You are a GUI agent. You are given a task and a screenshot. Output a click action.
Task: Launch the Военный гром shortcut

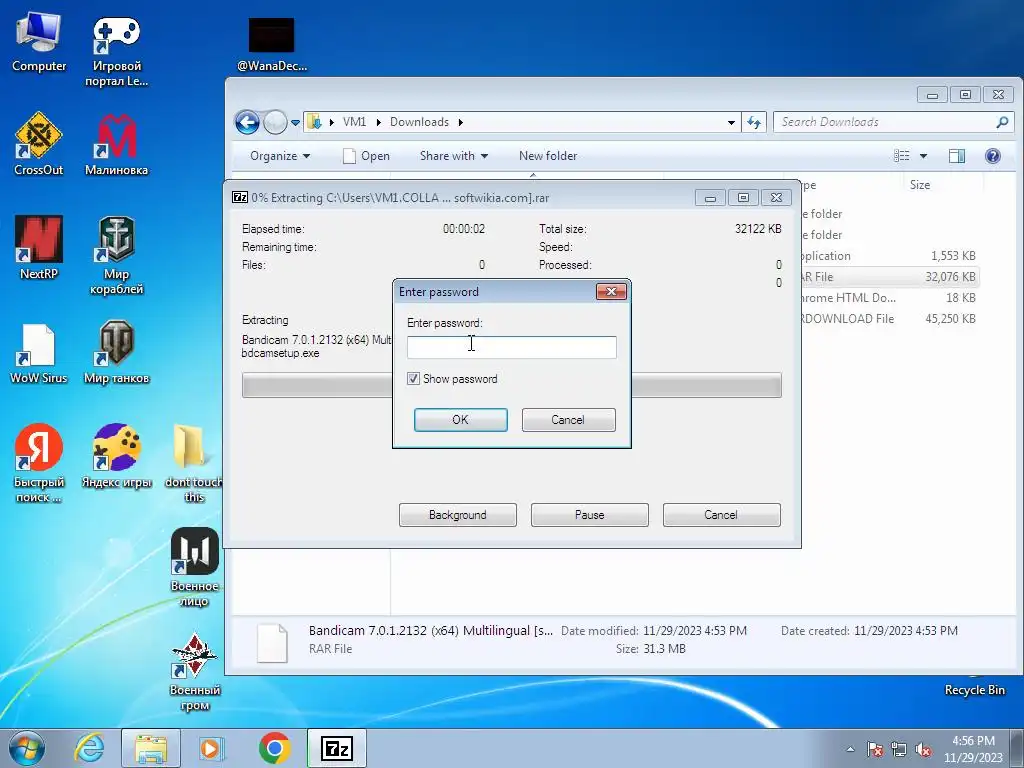[194, 673]
